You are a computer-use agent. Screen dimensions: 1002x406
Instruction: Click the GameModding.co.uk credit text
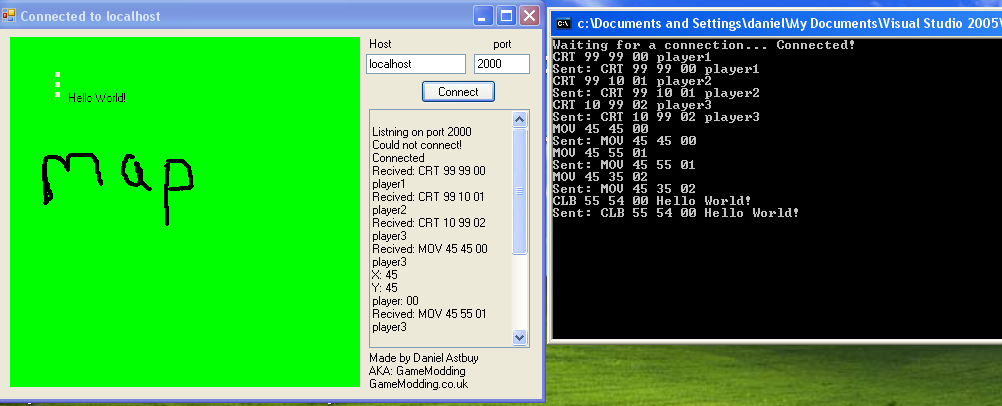[418, 384]
